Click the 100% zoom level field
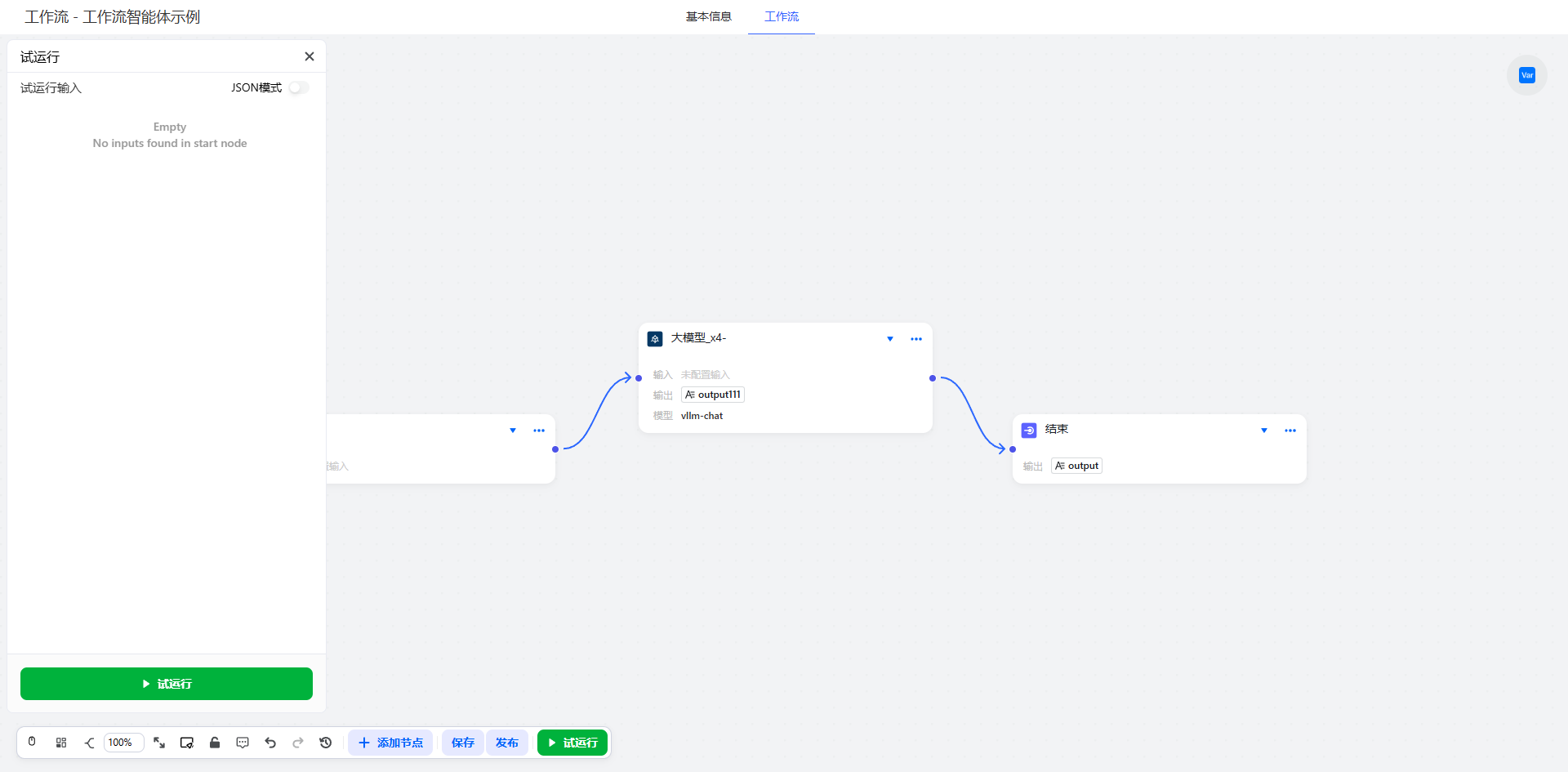The height and width of the screenshot is (772, 1568). (123, 743)
